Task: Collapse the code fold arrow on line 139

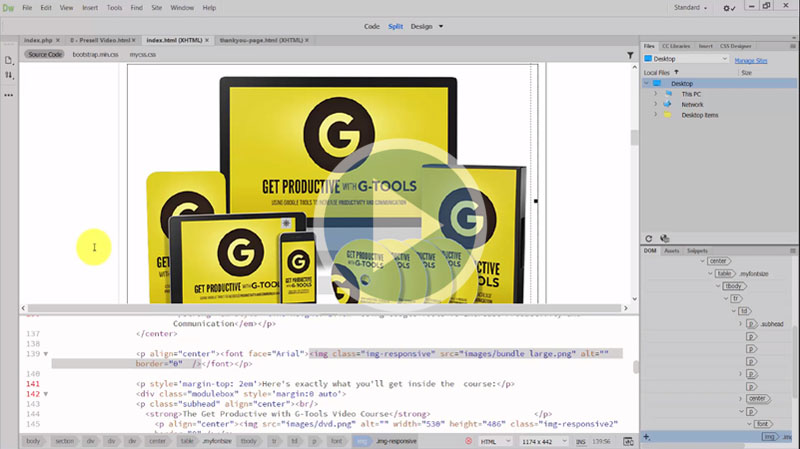Action: pos(46,354)
